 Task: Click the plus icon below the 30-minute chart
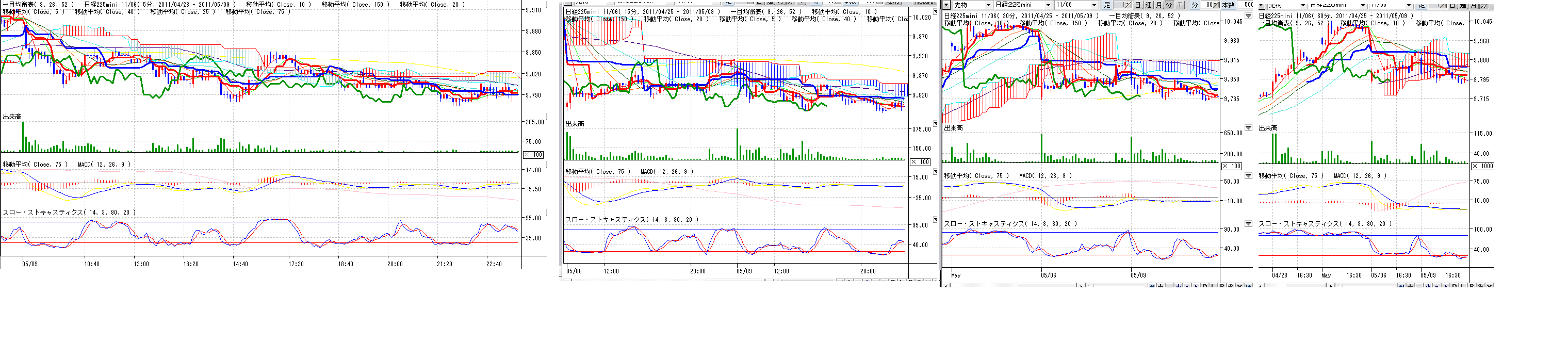coord(1162,286)
